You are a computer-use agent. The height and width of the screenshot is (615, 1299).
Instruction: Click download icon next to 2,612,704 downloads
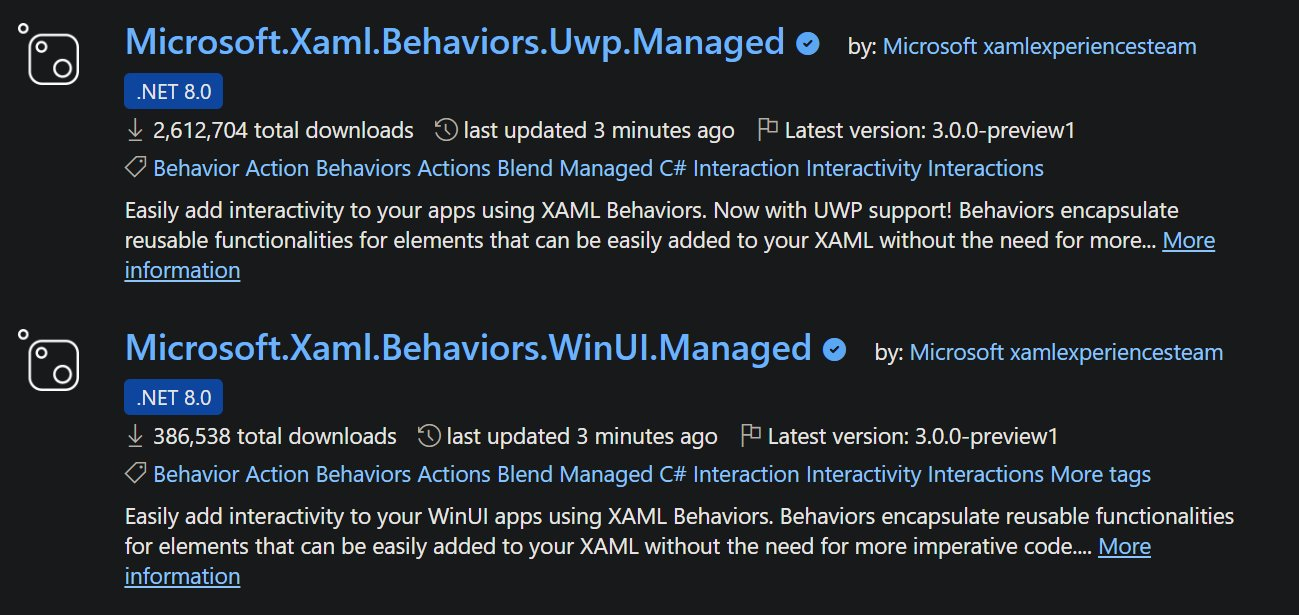135,130
